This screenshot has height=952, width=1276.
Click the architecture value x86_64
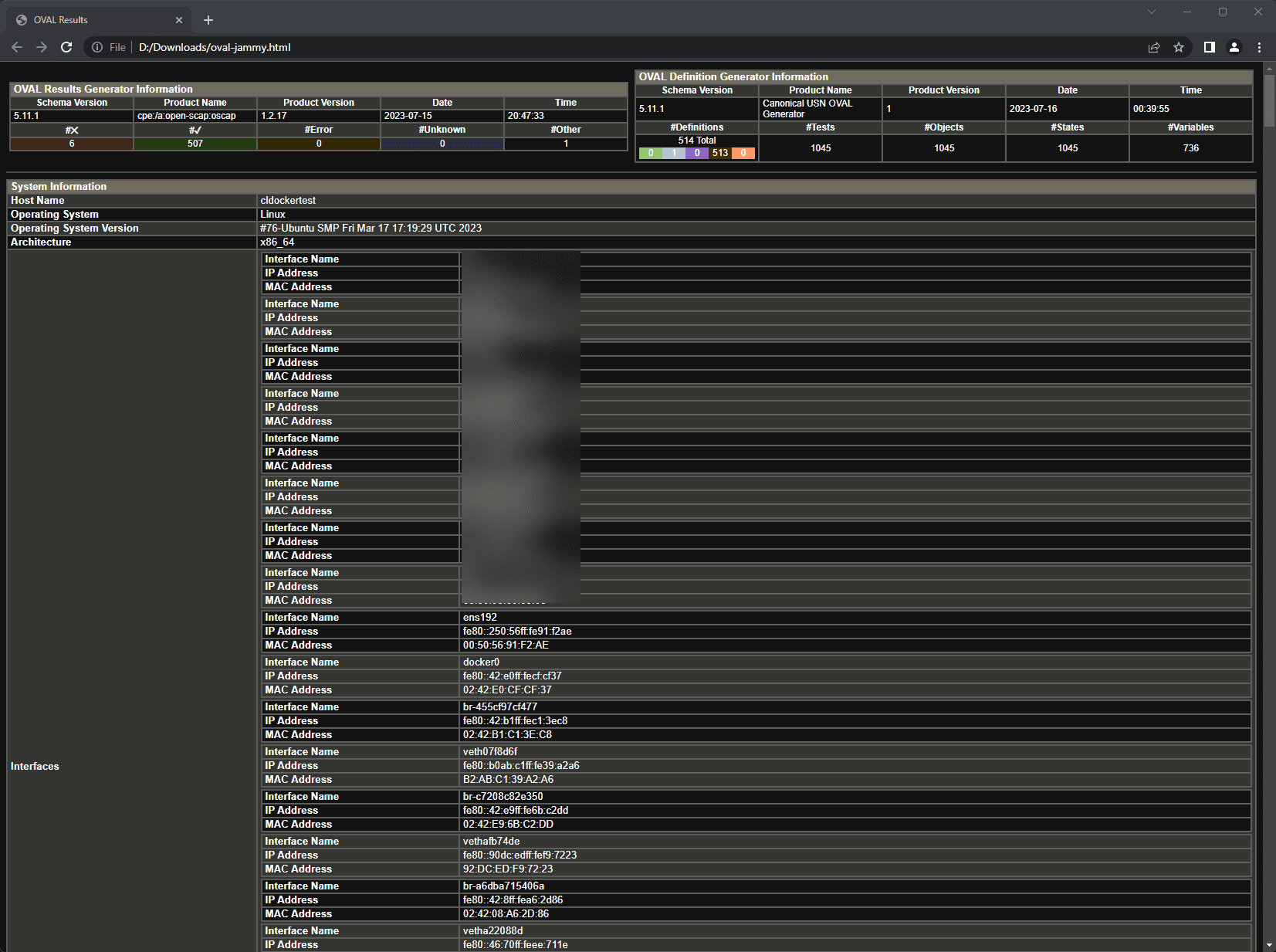pos(277,242)
